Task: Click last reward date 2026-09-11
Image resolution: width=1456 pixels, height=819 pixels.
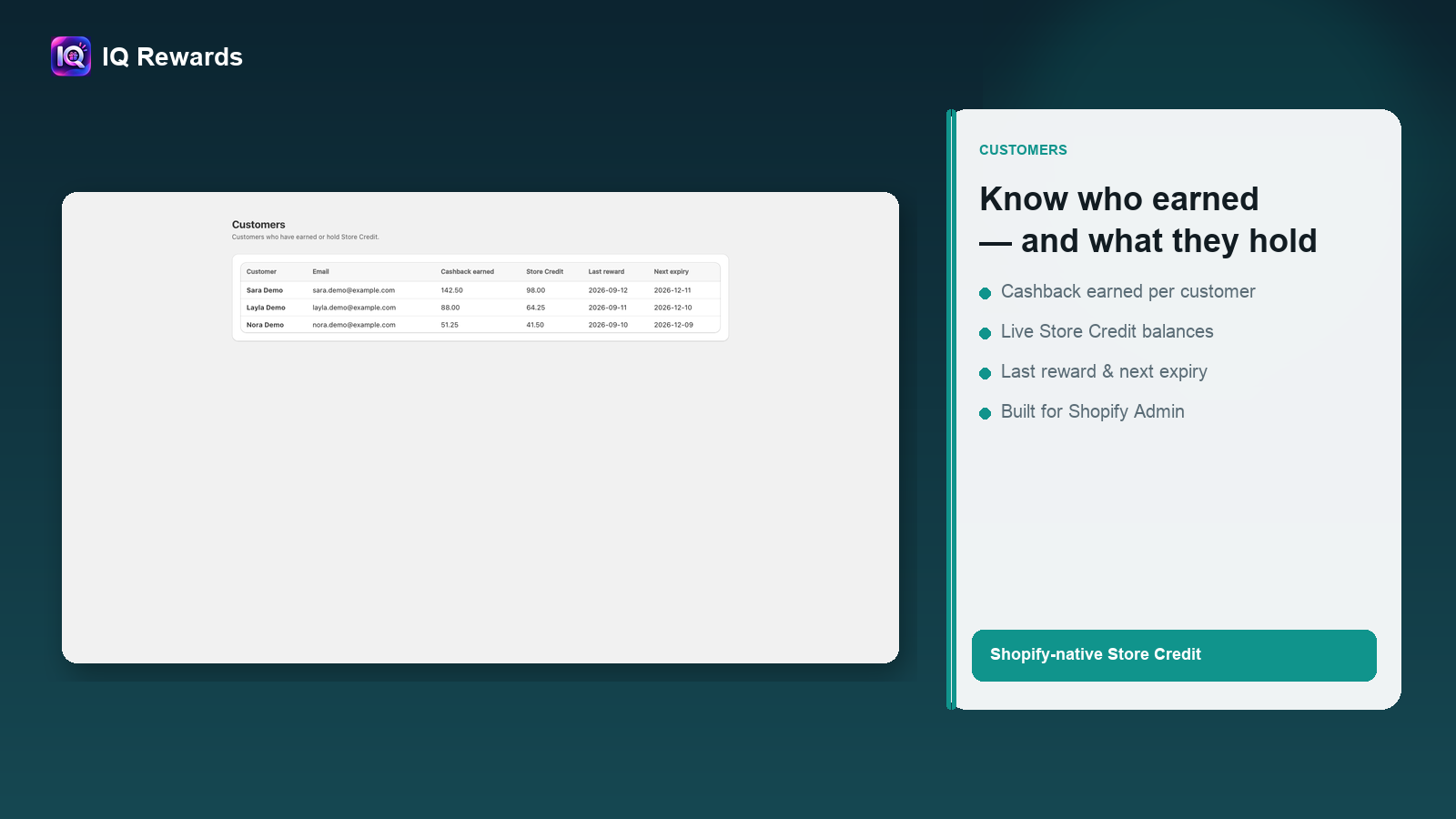Action: pos(607,308)
